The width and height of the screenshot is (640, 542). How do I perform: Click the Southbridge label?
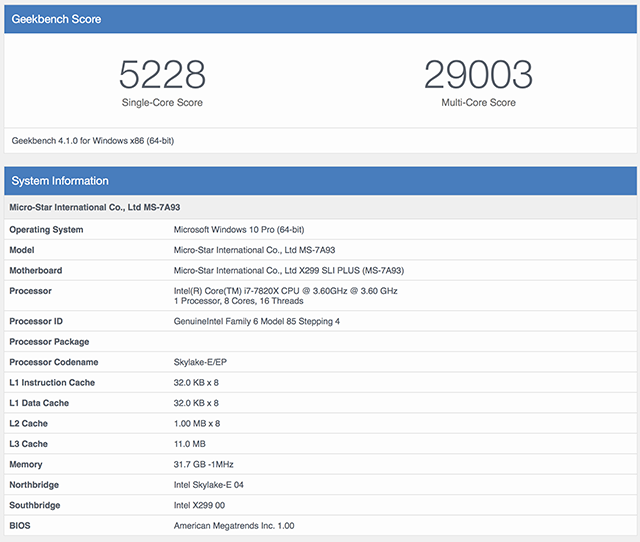(x=35, y=505)
